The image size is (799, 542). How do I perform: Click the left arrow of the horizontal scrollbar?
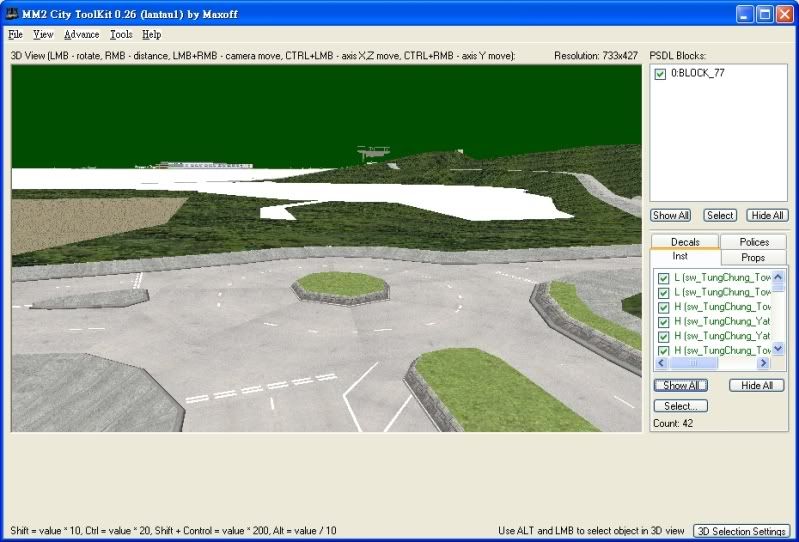point(661,364)
